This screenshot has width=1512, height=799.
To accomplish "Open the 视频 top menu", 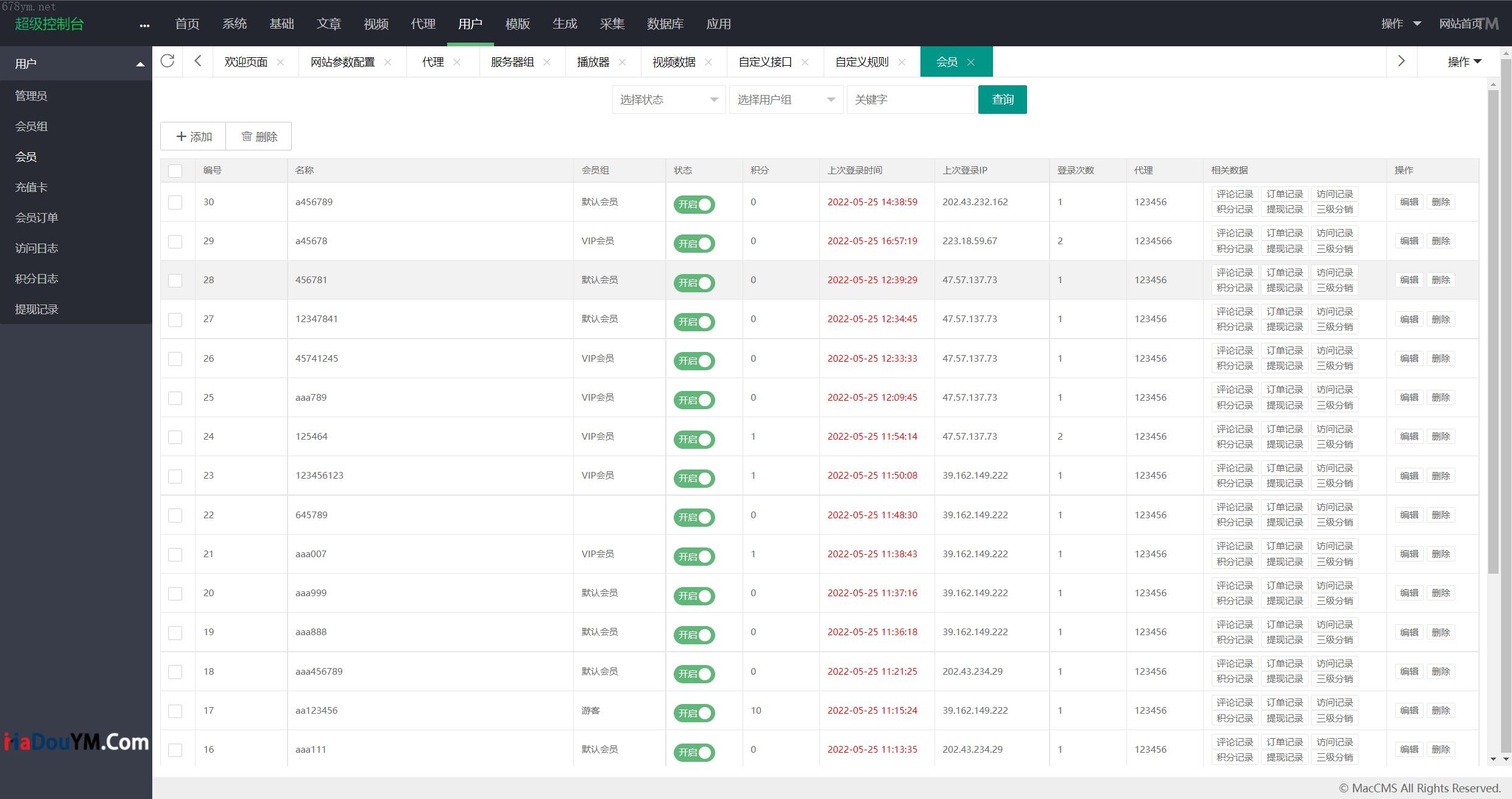I will 376,24.
